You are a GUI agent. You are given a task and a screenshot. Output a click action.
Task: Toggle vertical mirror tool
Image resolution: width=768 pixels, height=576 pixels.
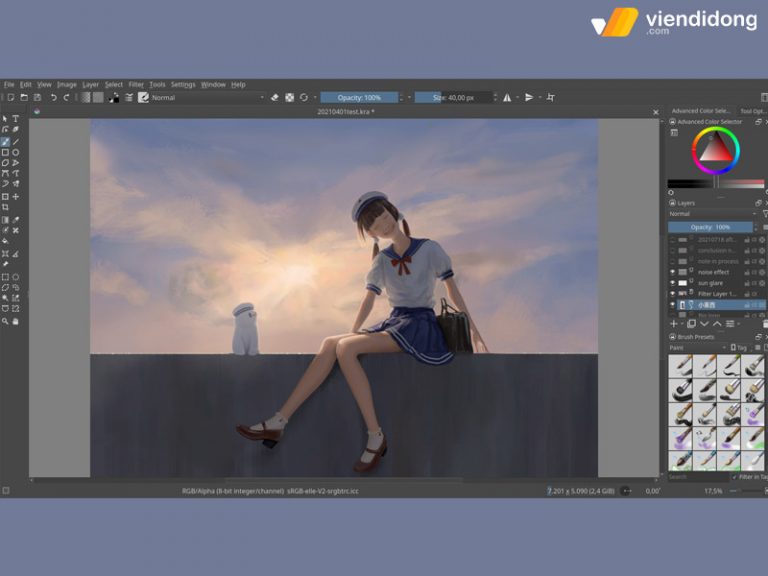tap(529, 97)
